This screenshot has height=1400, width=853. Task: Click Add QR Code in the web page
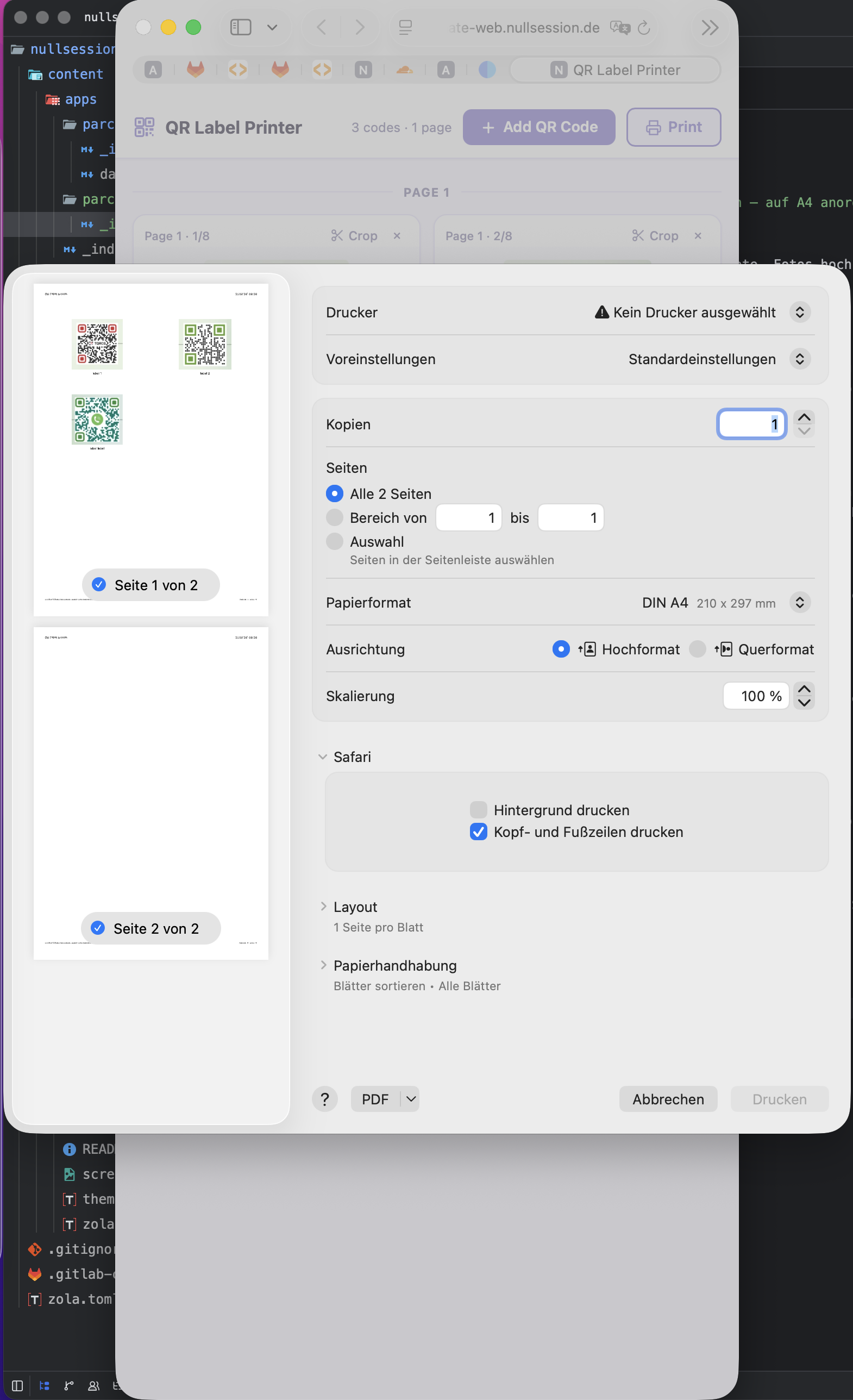(x=539, y=127)
